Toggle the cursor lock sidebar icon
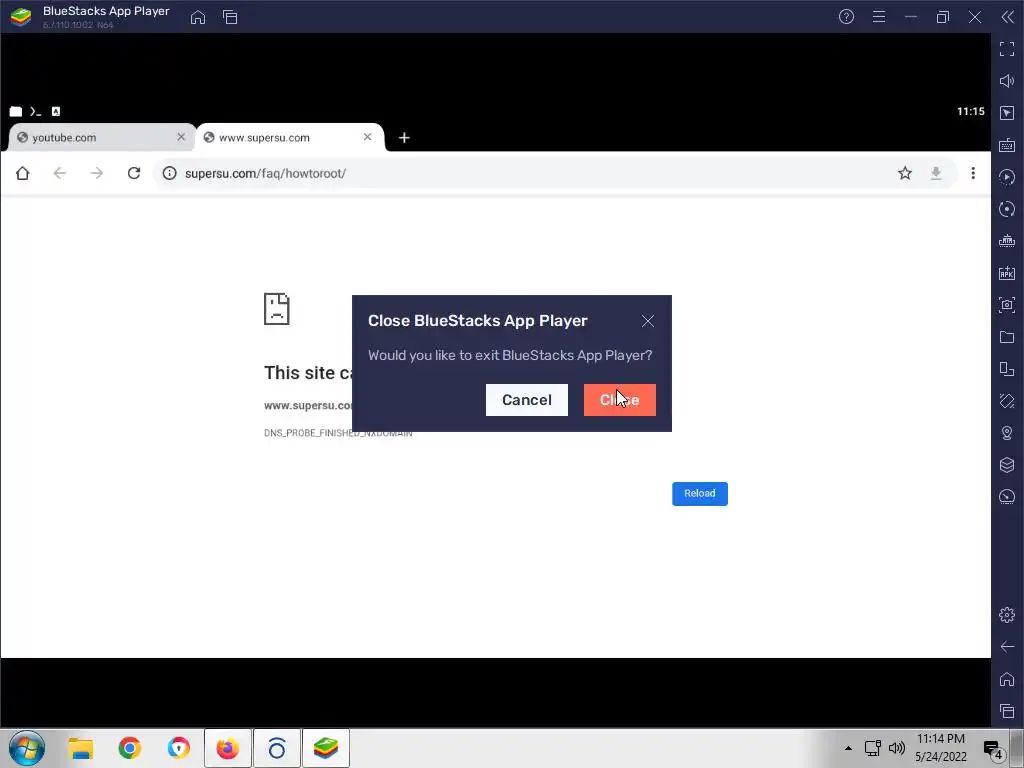Screen dimensions: 1024x768 click(x=1007, y=113)
